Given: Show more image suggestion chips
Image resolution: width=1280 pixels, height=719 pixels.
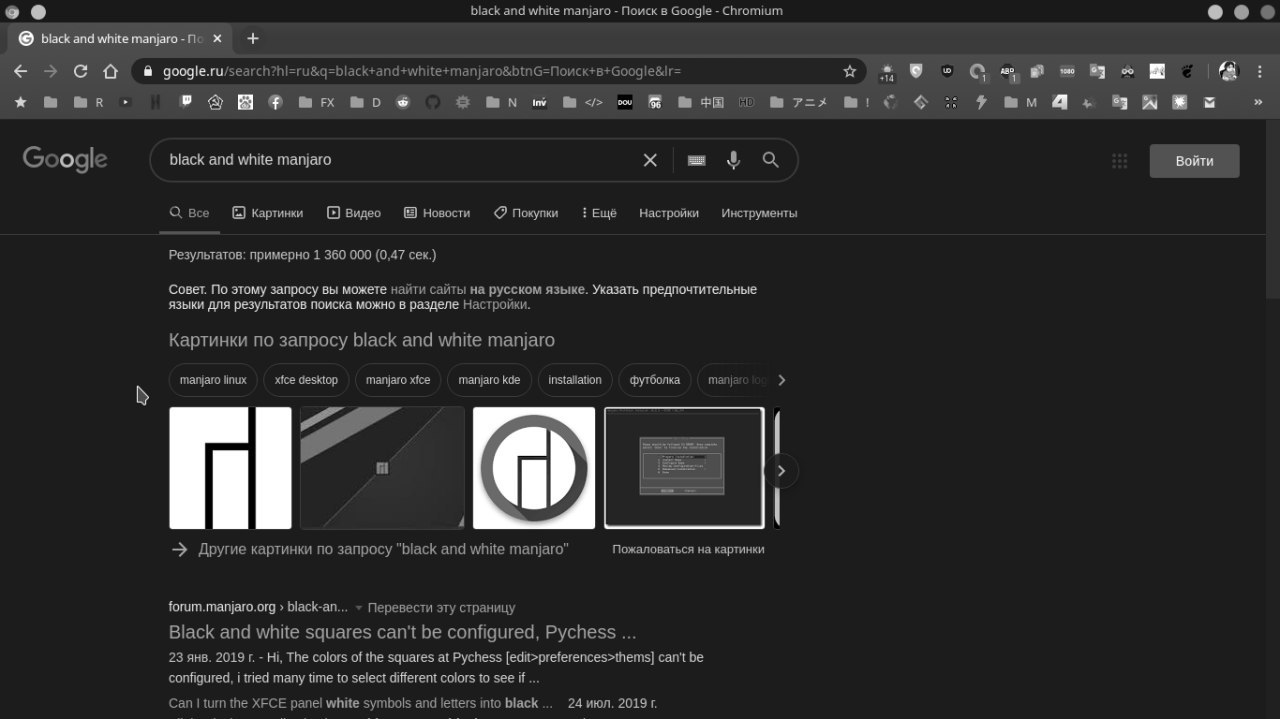Looking at the screenshot, I should click(782, 380).
